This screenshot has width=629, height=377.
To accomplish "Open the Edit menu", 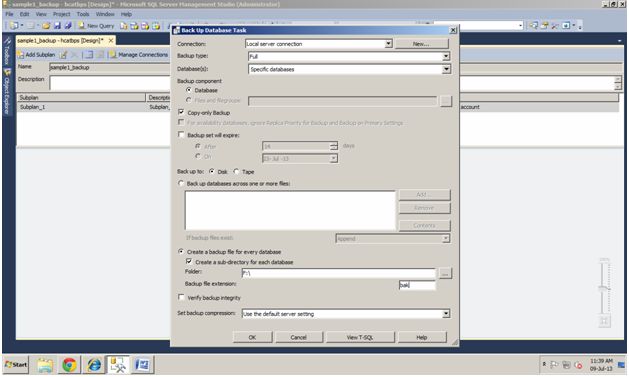I will pyautogui.click(x=24, y=14).
